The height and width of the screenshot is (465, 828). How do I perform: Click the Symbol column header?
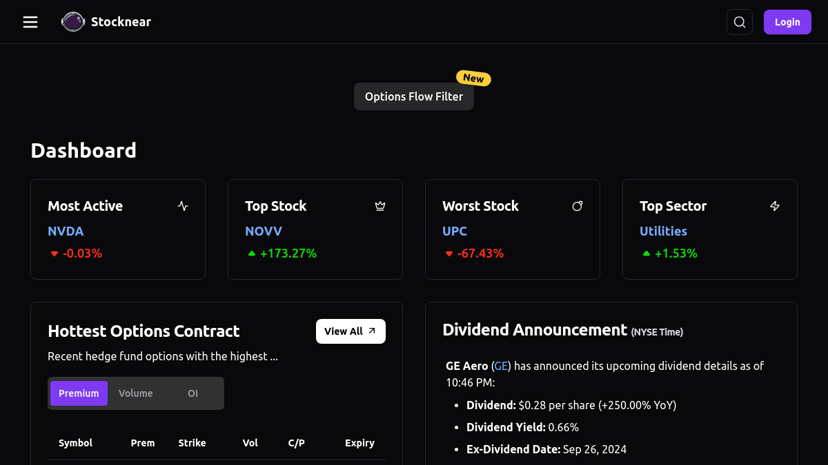point(76,443)
